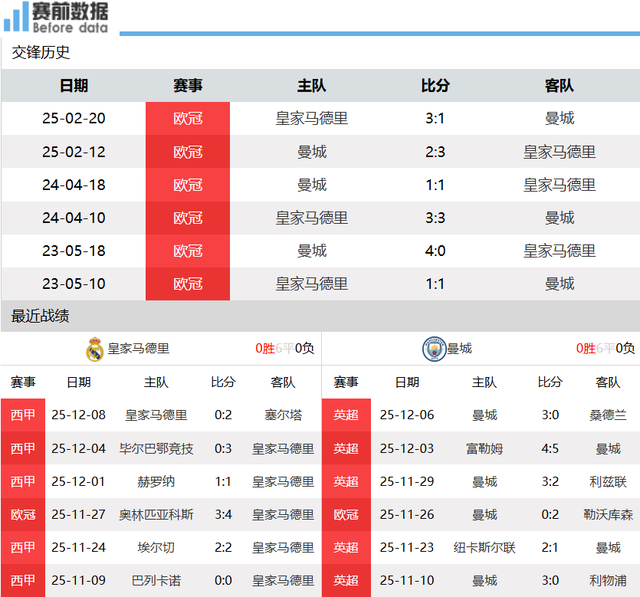Click the date 23-05-10 in 交锋历史

coord(74,284)
